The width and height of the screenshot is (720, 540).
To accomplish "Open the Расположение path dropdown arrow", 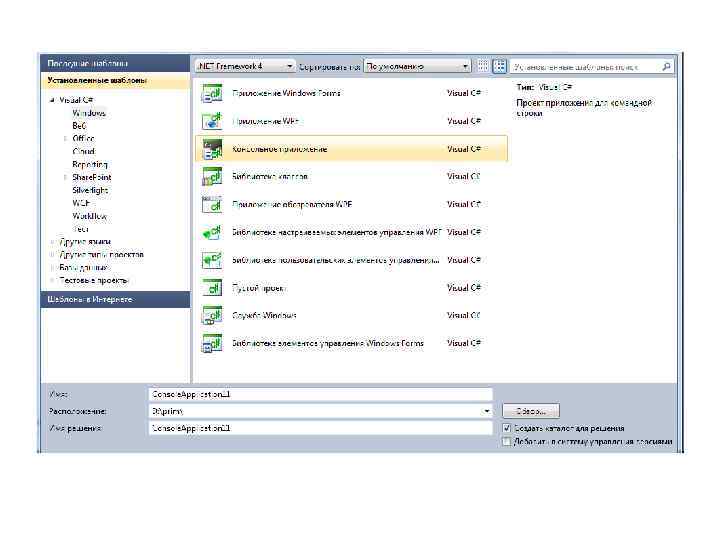I will click(486, 411).
